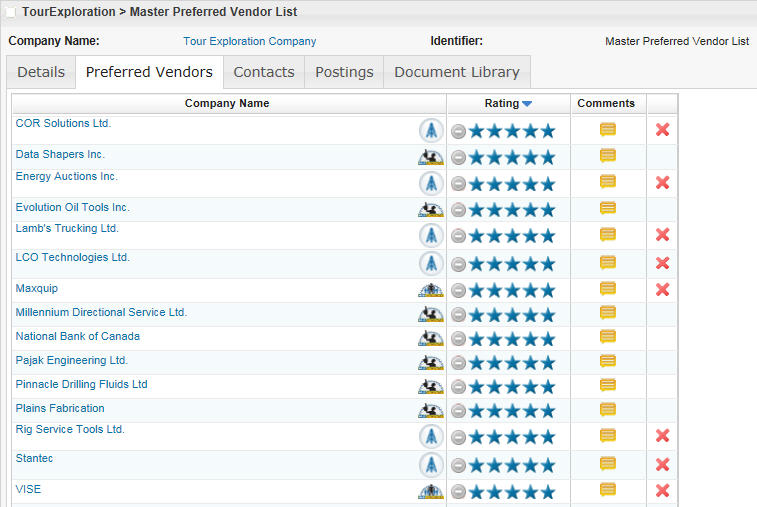Remove Stantec with the red X icon
757x507 pixels.
[x=662, y=464]
